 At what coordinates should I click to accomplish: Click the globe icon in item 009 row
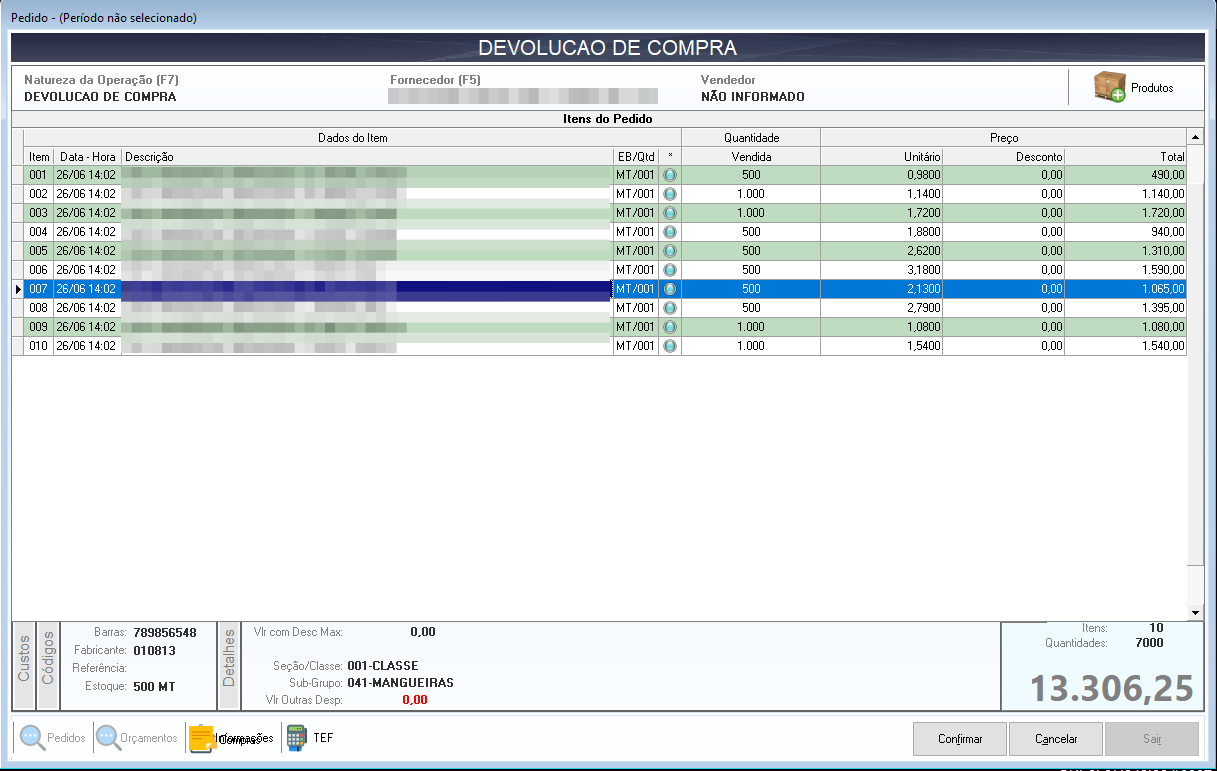tap(670, 326)
